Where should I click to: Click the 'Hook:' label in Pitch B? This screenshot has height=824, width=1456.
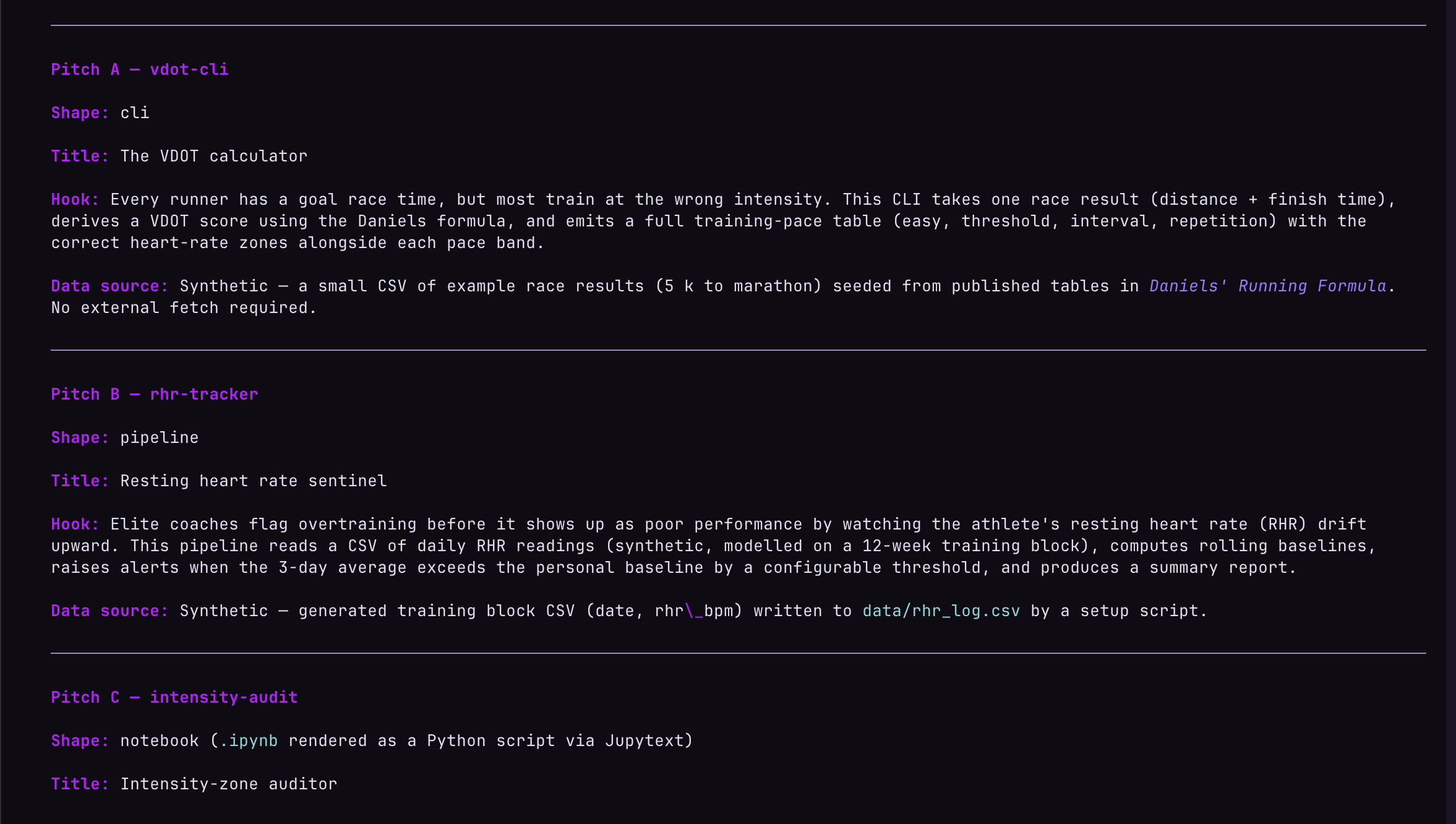tap(75, 524)
